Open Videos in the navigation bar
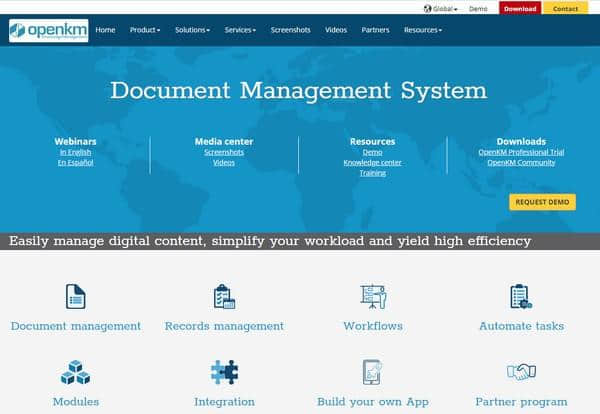 (336, 30)
